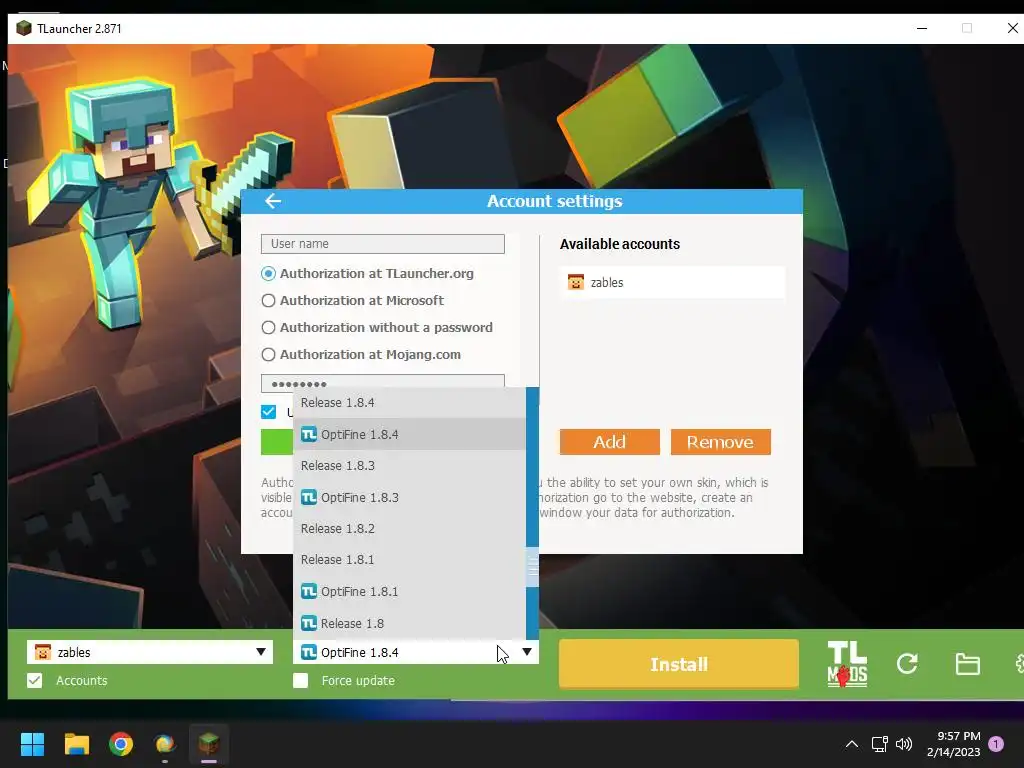Open the game folder icon

[967, 664]
